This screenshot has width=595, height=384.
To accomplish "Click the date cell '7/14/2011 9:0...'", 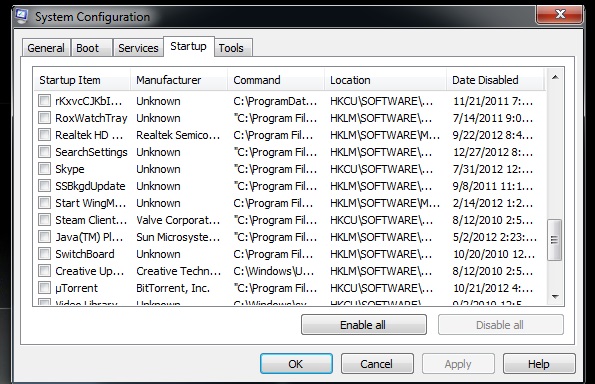I will tap(493, 118).
